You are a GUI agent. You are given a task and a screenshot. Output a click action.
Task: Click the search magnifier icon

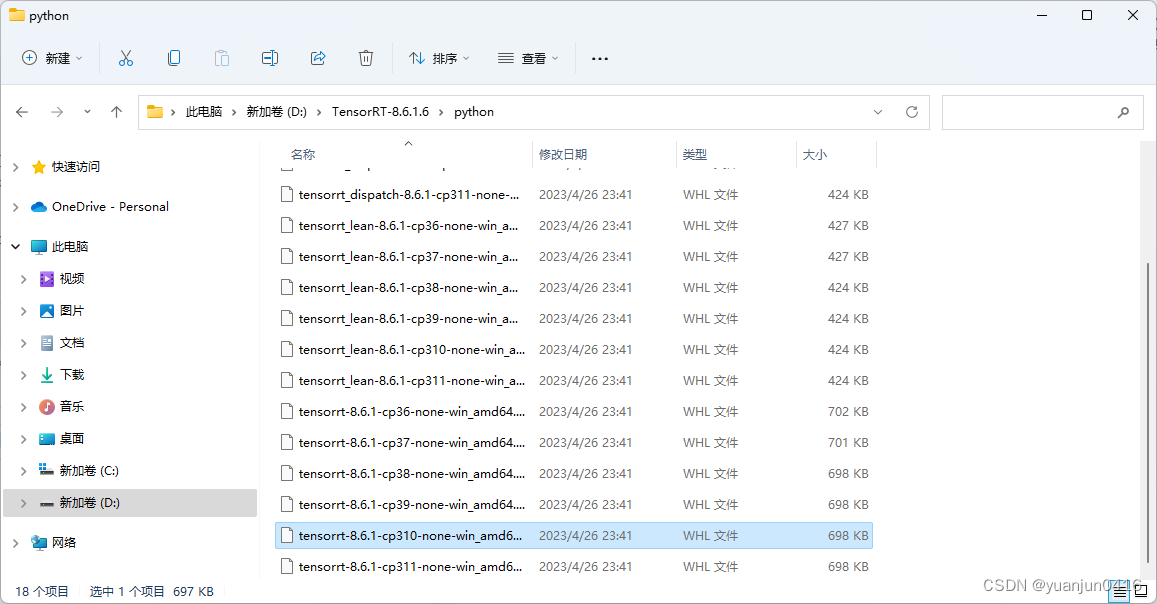(x=1123, y=112)
